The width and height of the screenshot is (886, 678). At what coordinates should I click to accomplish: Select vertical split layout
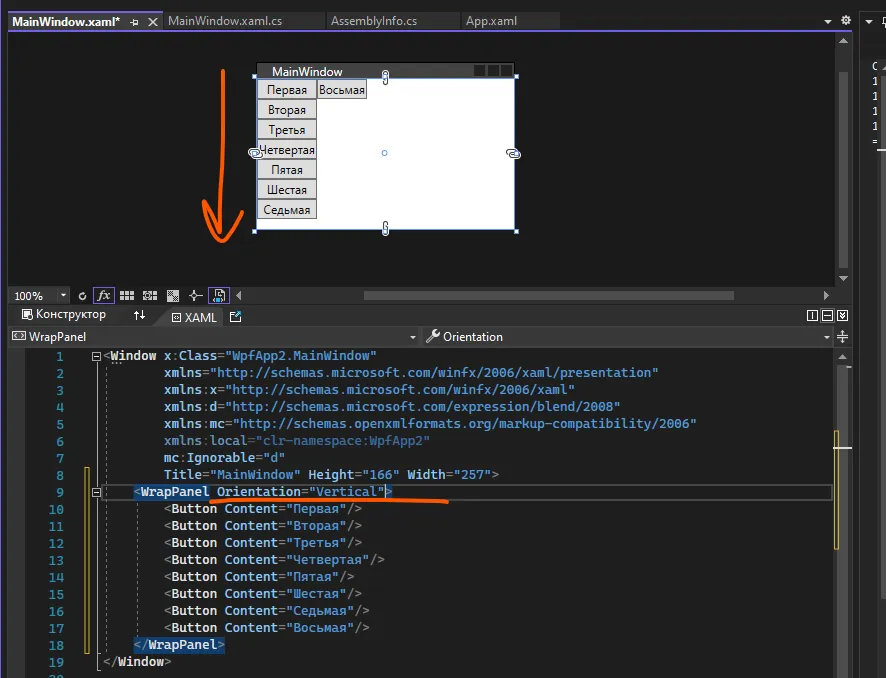813,316
